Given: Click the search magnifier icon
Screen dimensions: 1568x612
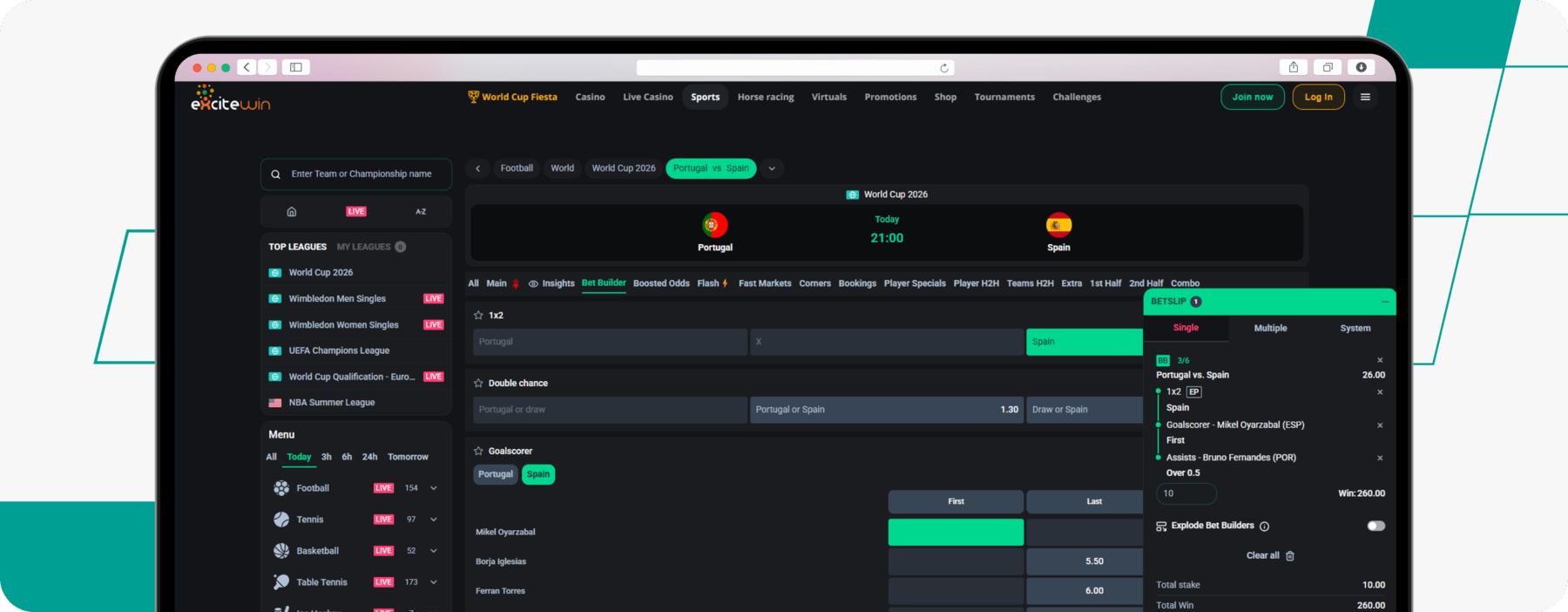Looking at the screenshot, I should coord(275,174).
